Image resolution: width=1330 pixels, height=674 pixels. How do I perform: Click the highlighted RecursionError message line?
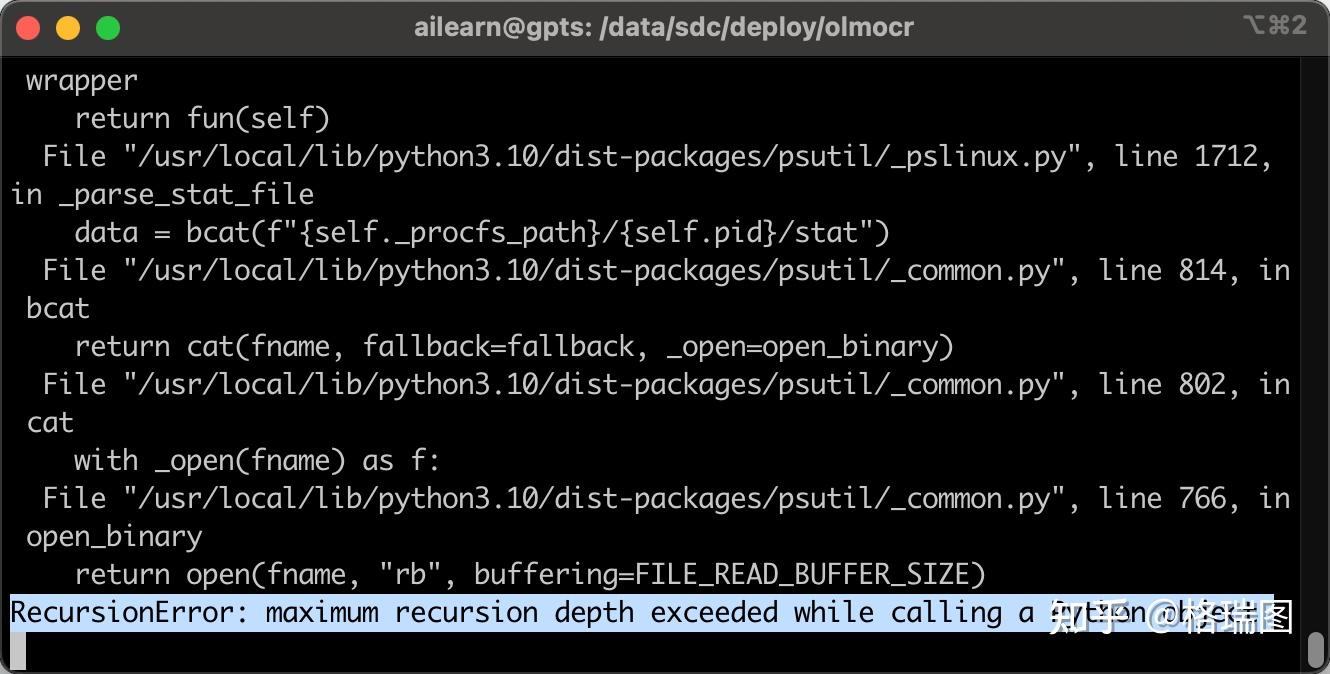[x=520, y=612]
